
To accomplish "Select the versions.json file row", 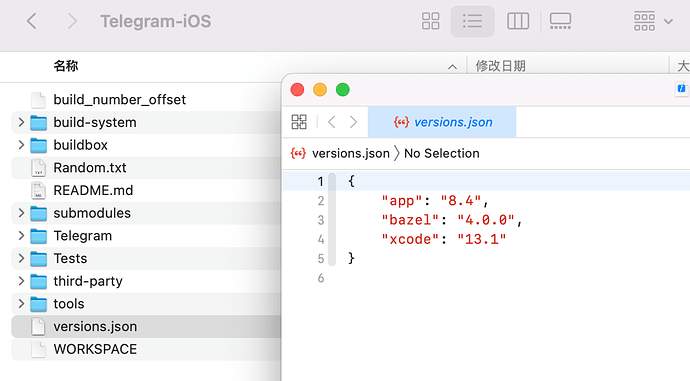I will tap(146, 326).
